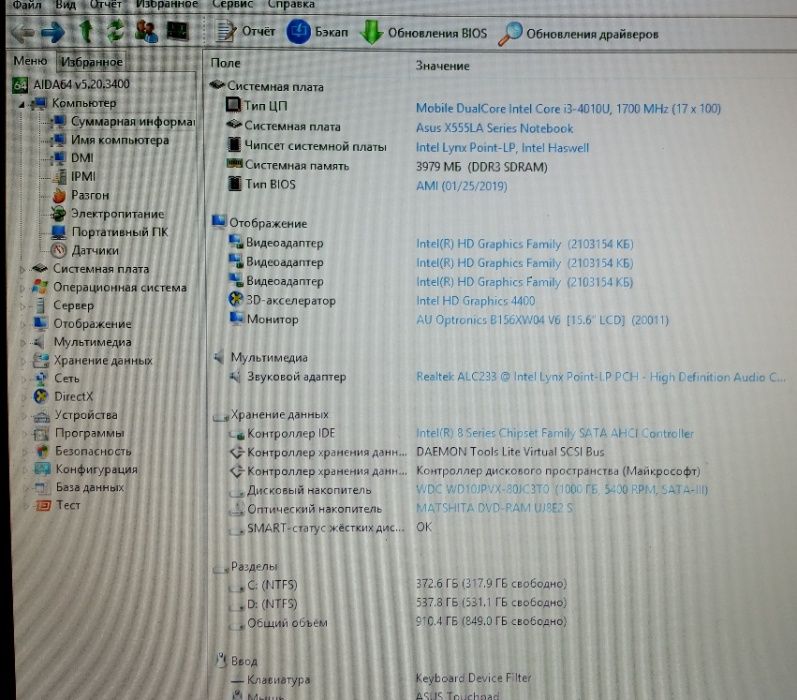This screenshot has height=700, width=797.
Task: Open the Realtek ALC233 audio link
Action: point(600,377)
